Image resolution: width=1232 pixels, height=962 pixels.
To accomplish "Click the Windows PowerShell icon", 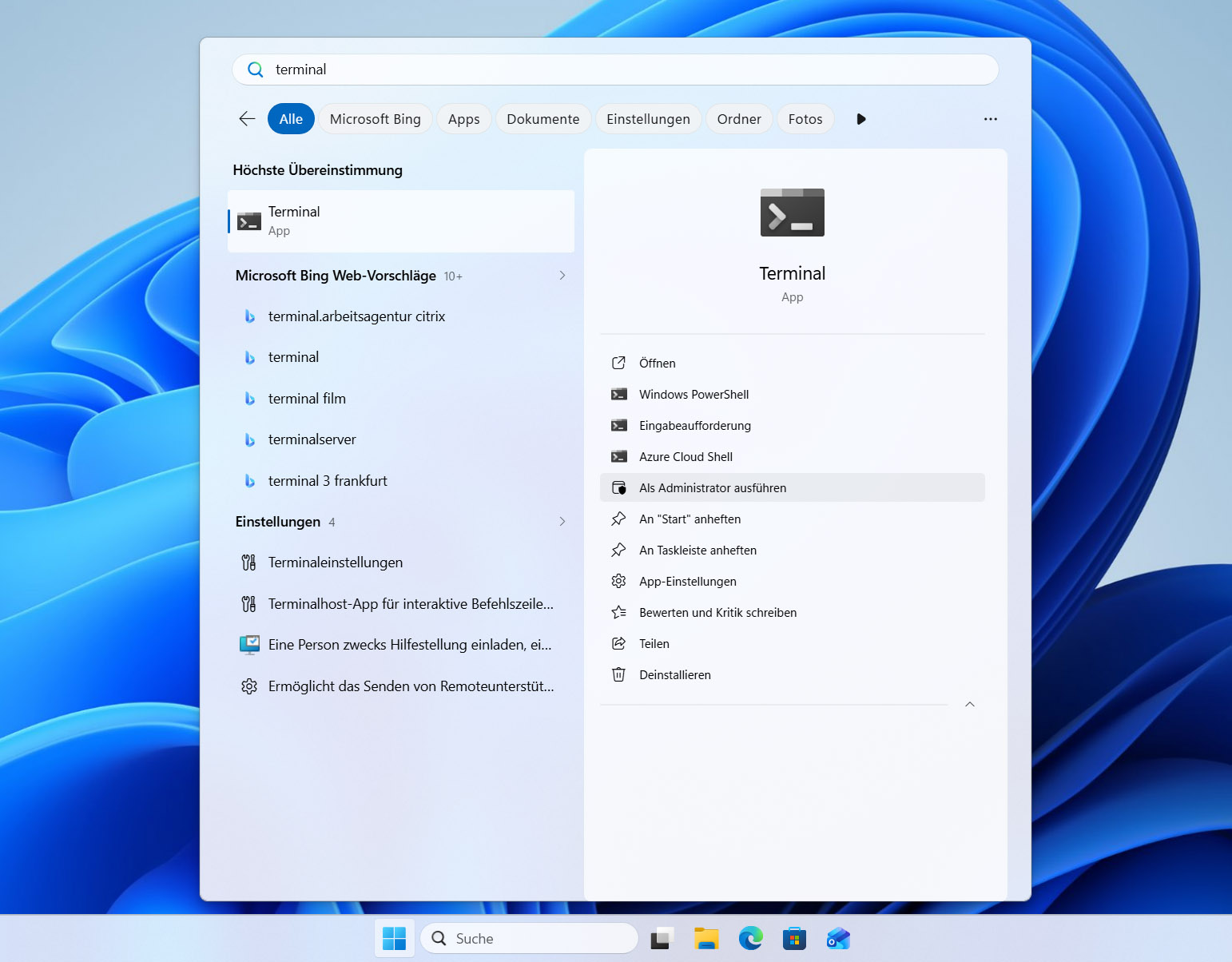I will [x=618, y=395].
